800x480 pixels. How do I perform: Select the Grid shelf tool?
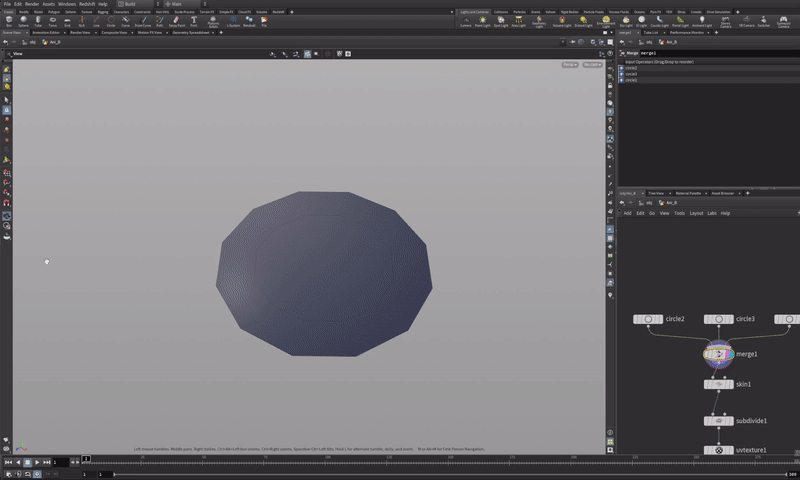click(x=67, y=21)
